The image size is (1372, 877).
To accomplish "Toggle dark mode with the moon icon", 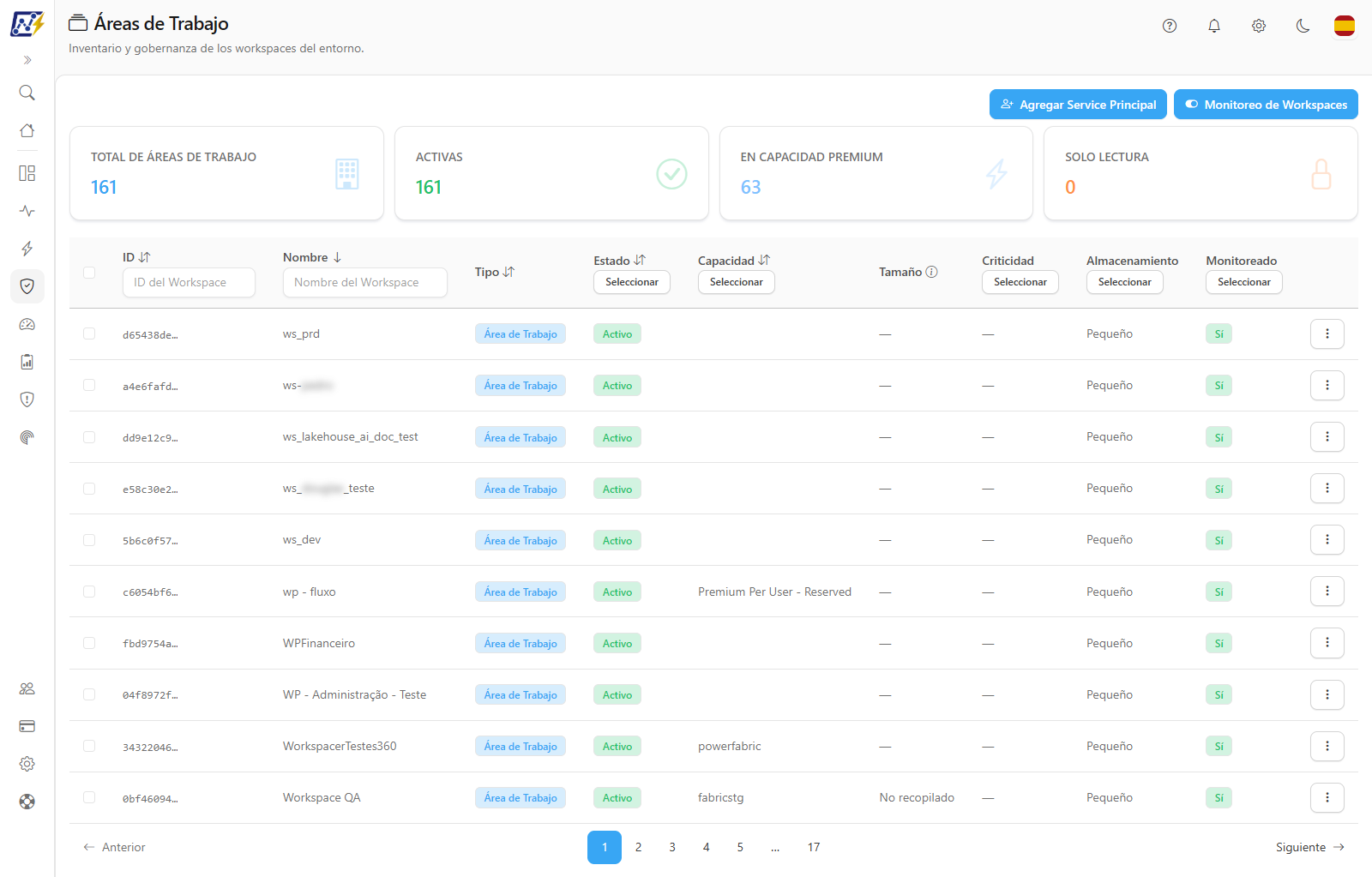I will point(1303,26).
